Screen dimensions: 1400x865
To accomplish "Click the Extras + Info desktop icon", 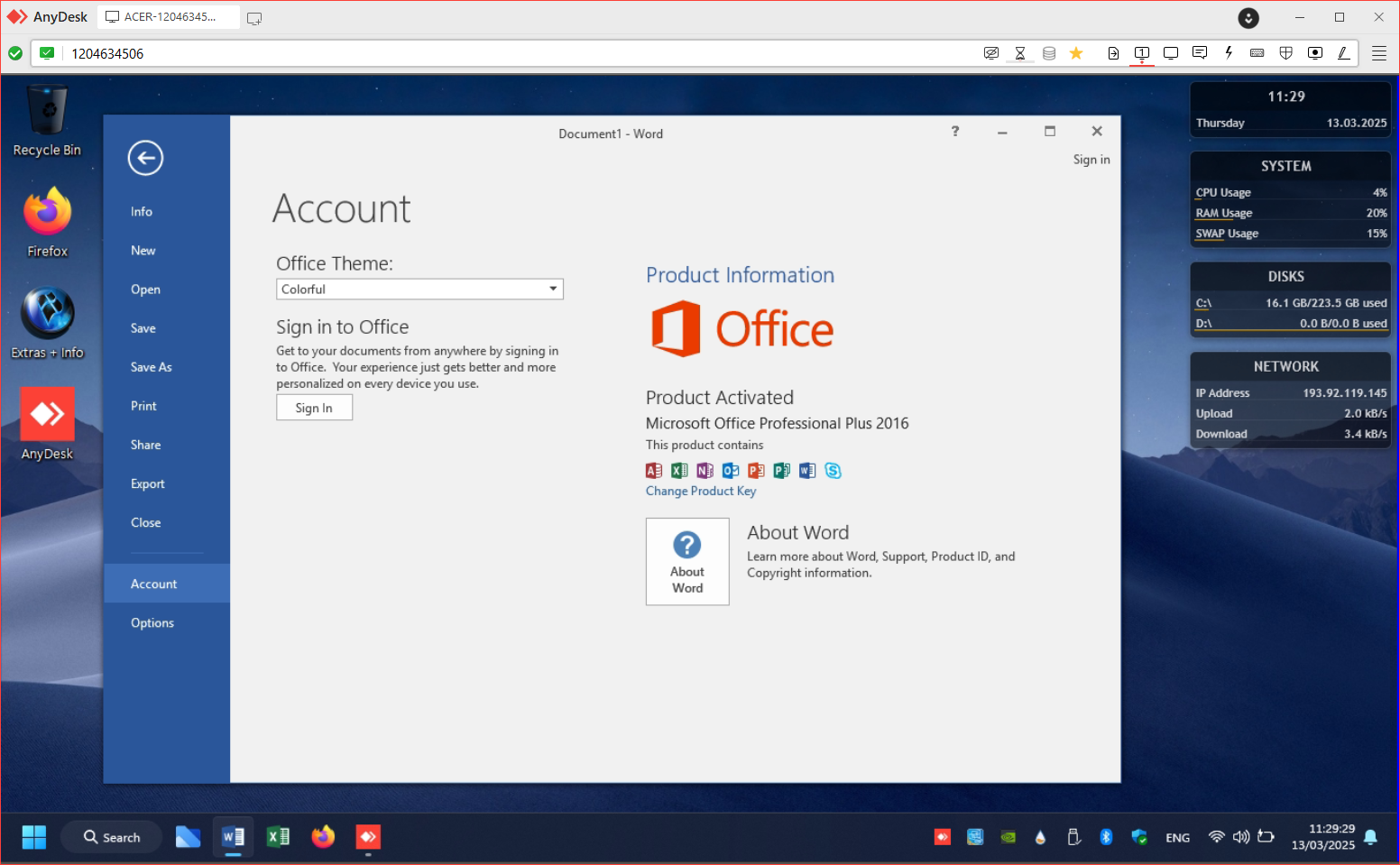I will [x=47, y=323].
